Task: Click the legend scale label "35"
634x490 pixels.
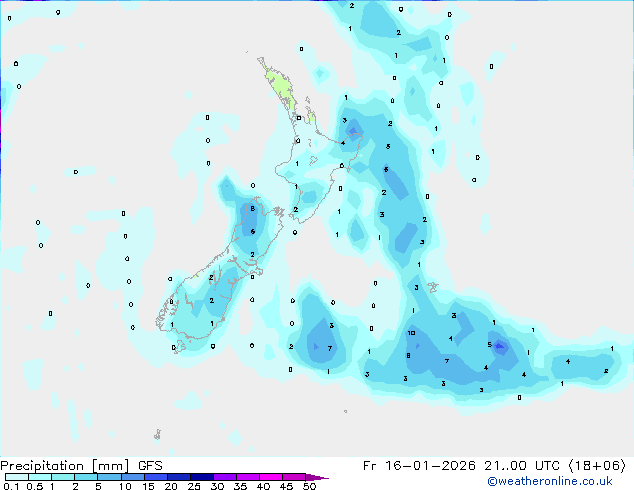Action: (x=240, y=486)
